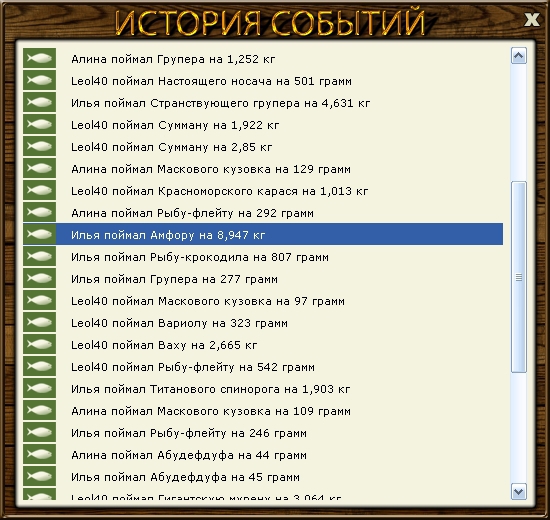This screenshot has width=550, height=520.
Task: Click fish icon beside Алина Рыбу-флейту 292 грамм
Action: (x=39, y=212)
